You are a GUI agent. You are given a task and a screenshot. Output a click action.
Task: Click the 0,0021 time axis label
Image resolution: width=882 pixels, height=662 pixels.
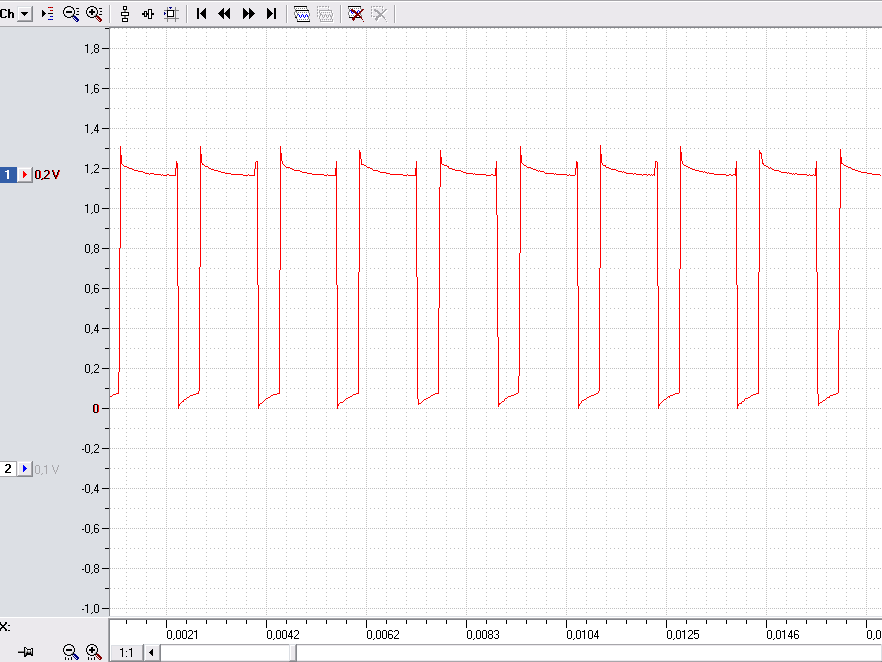(182, 635)
